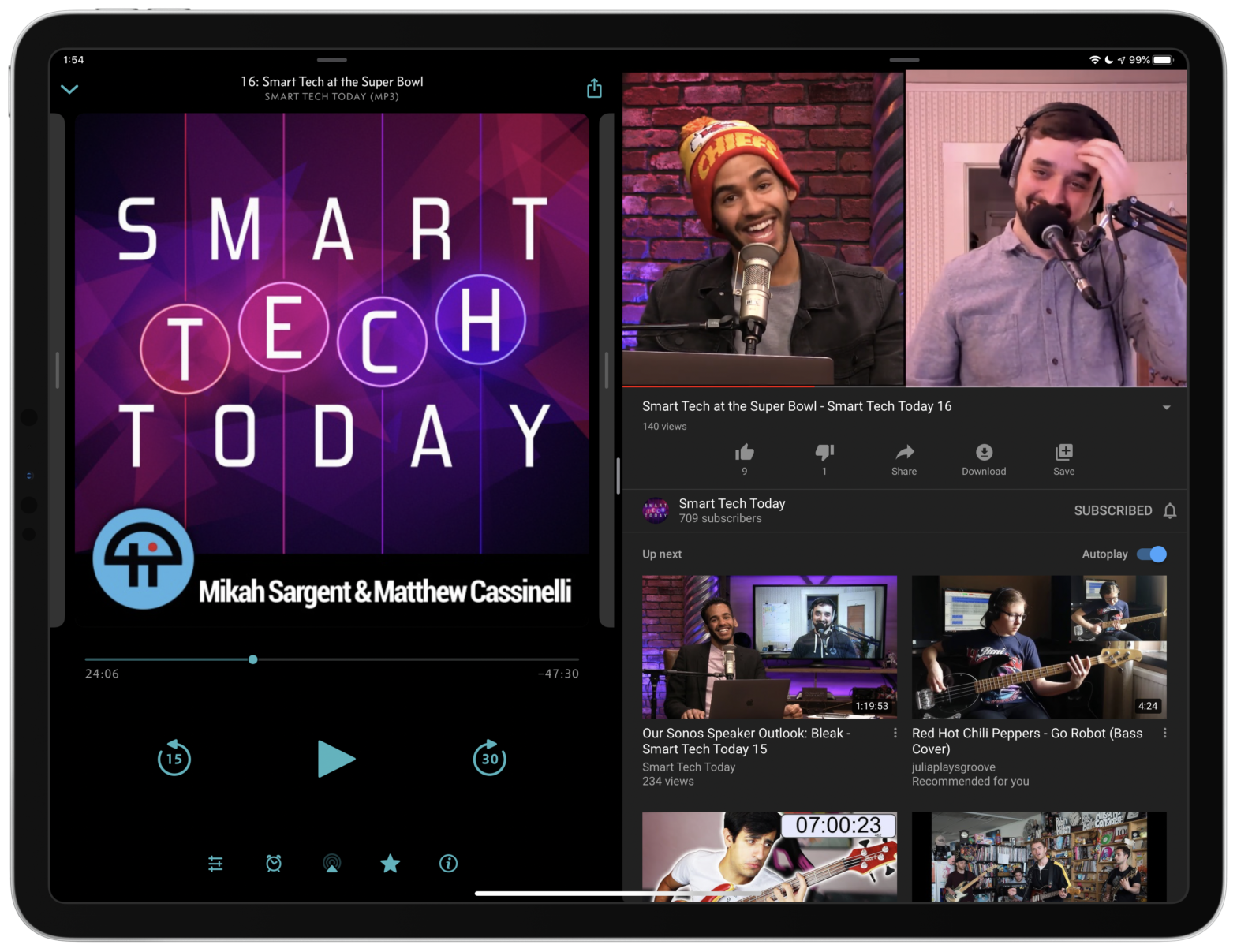Share the podcast episode
The width and height of the screenshot is (1237, 952).
point(594,88)
